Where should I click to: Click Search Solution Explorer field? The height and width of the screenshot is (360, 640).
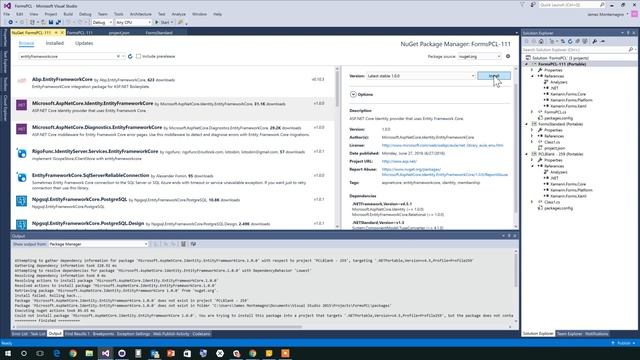point(576,50)
